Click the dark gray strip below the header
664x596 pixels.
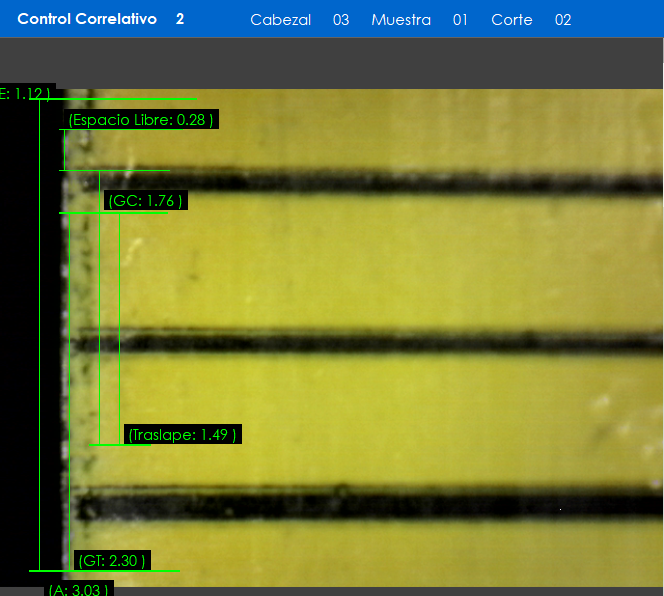click(332, 62)
